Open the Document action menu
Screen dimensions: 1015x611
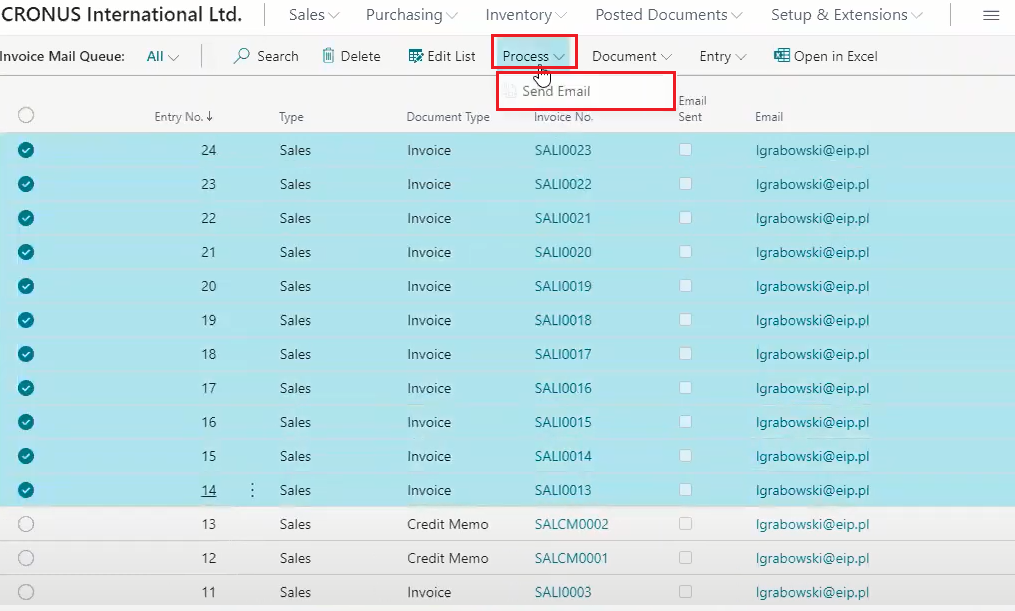click(632, 56)
